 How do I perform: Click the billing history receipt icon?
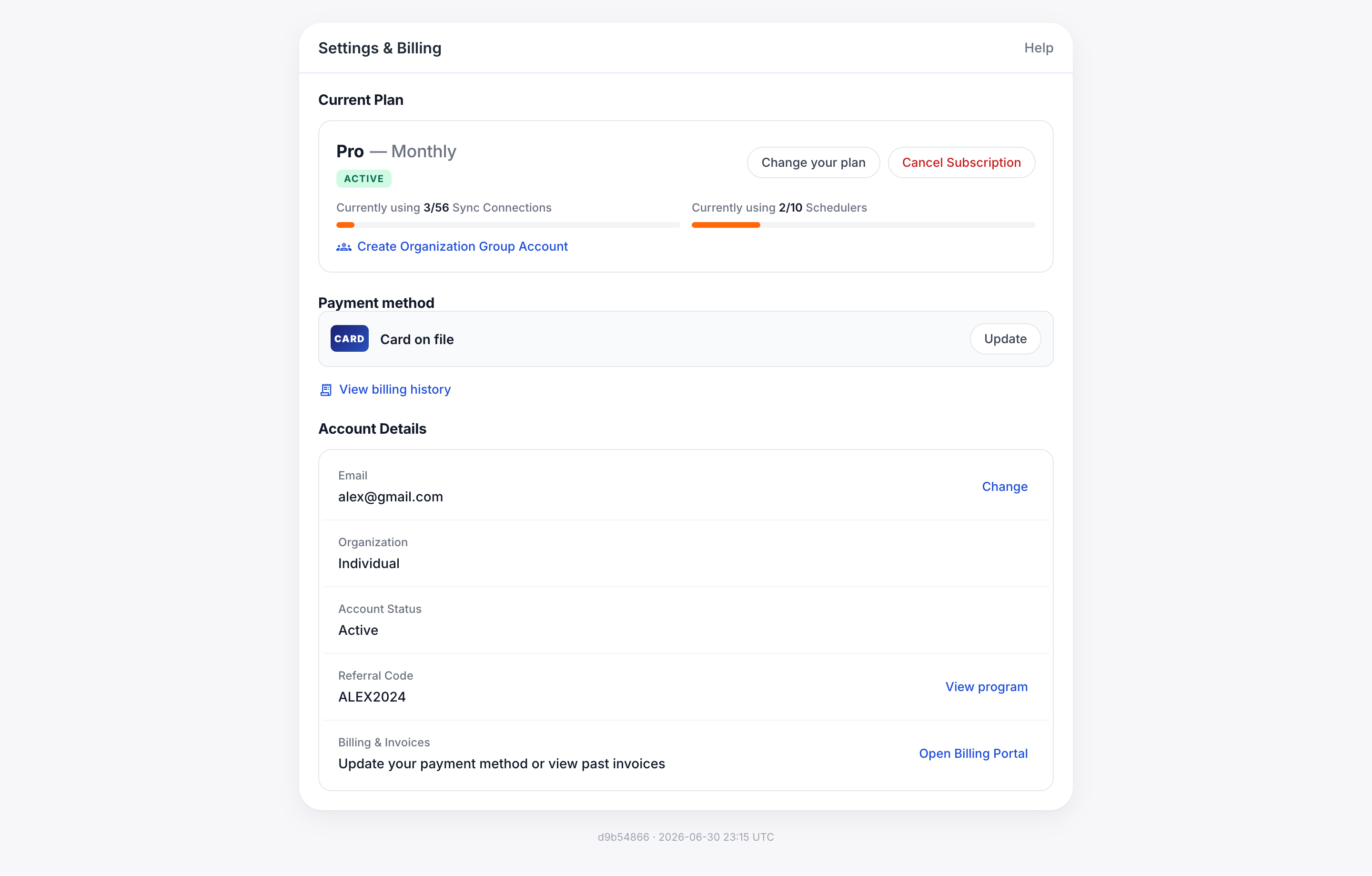pyautogui.click(x=326, y=390)
